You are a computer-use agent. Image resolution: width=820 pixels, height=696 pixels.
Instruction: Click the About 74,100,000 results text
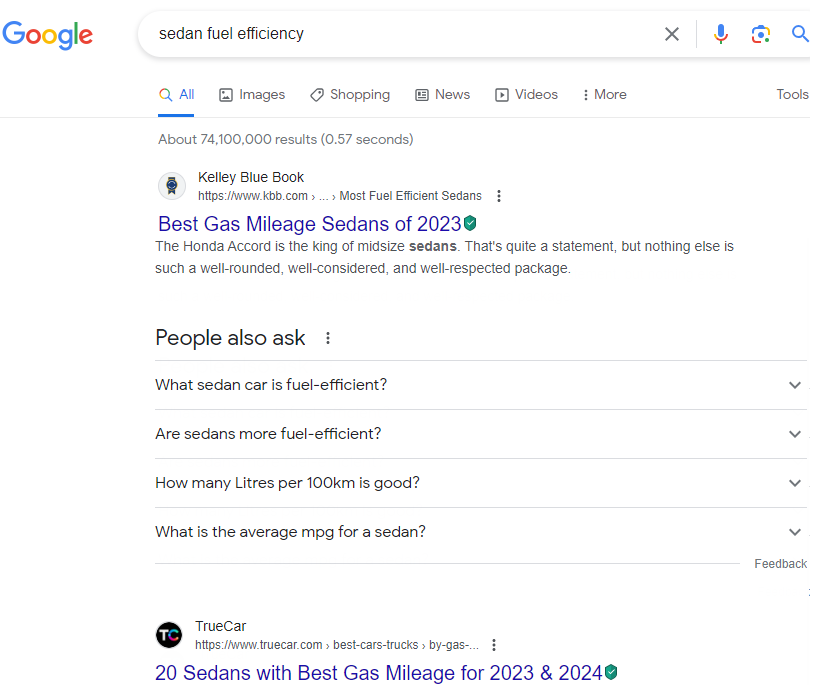(286, 140)
